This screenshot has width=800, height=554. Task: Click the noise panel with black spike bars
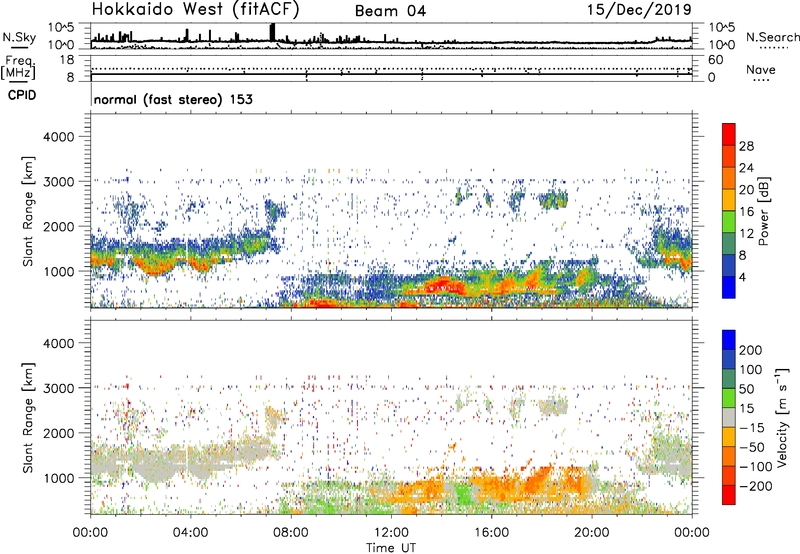click(391, 36)
